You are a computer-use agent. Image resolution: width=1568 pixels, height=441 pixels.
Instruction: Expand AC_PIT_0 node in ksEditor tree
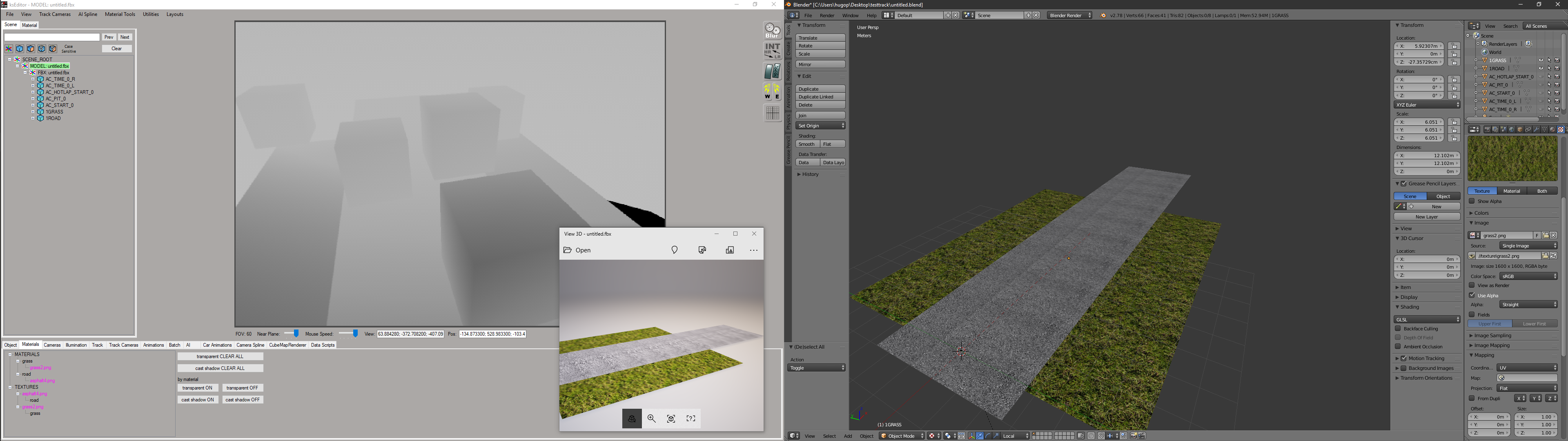coord(33,99)
